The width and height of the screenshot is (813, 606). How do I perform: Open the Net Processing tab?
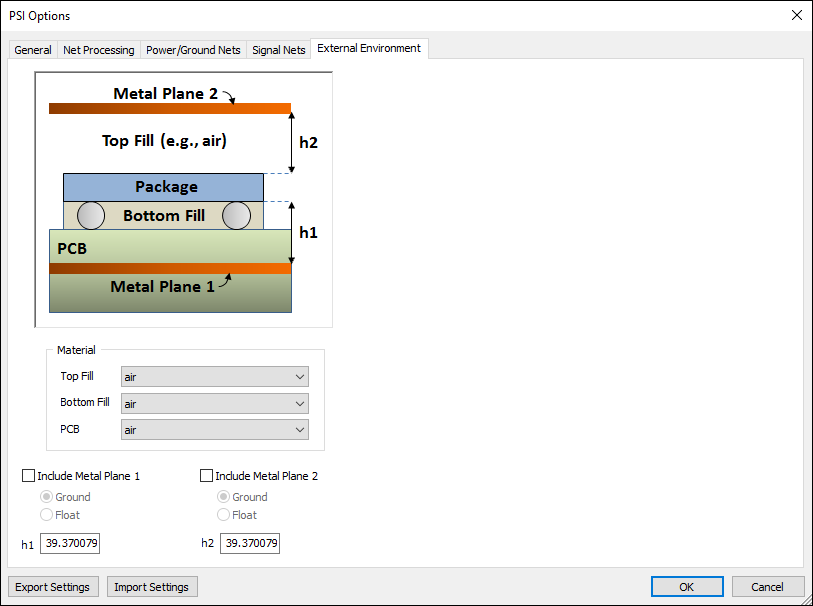point(98,49)
